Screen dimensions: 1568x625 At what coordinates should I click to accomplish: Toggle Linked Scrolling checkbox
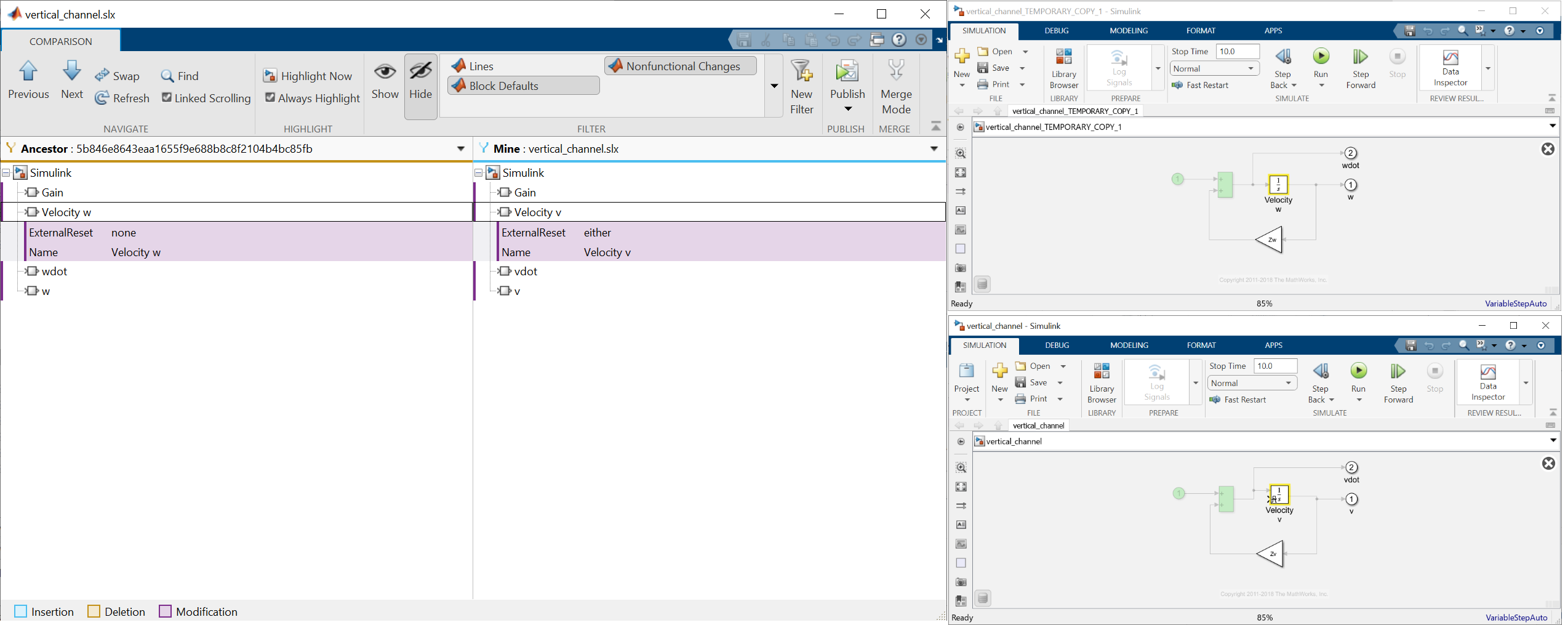(x=206, y=98)
